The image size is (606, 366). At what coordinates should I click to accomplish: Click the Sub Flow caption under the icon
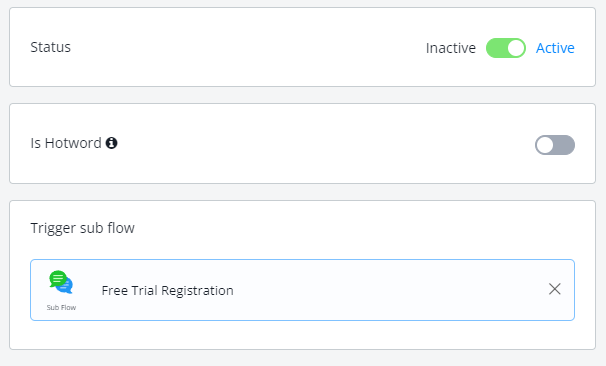coord(61,308)
